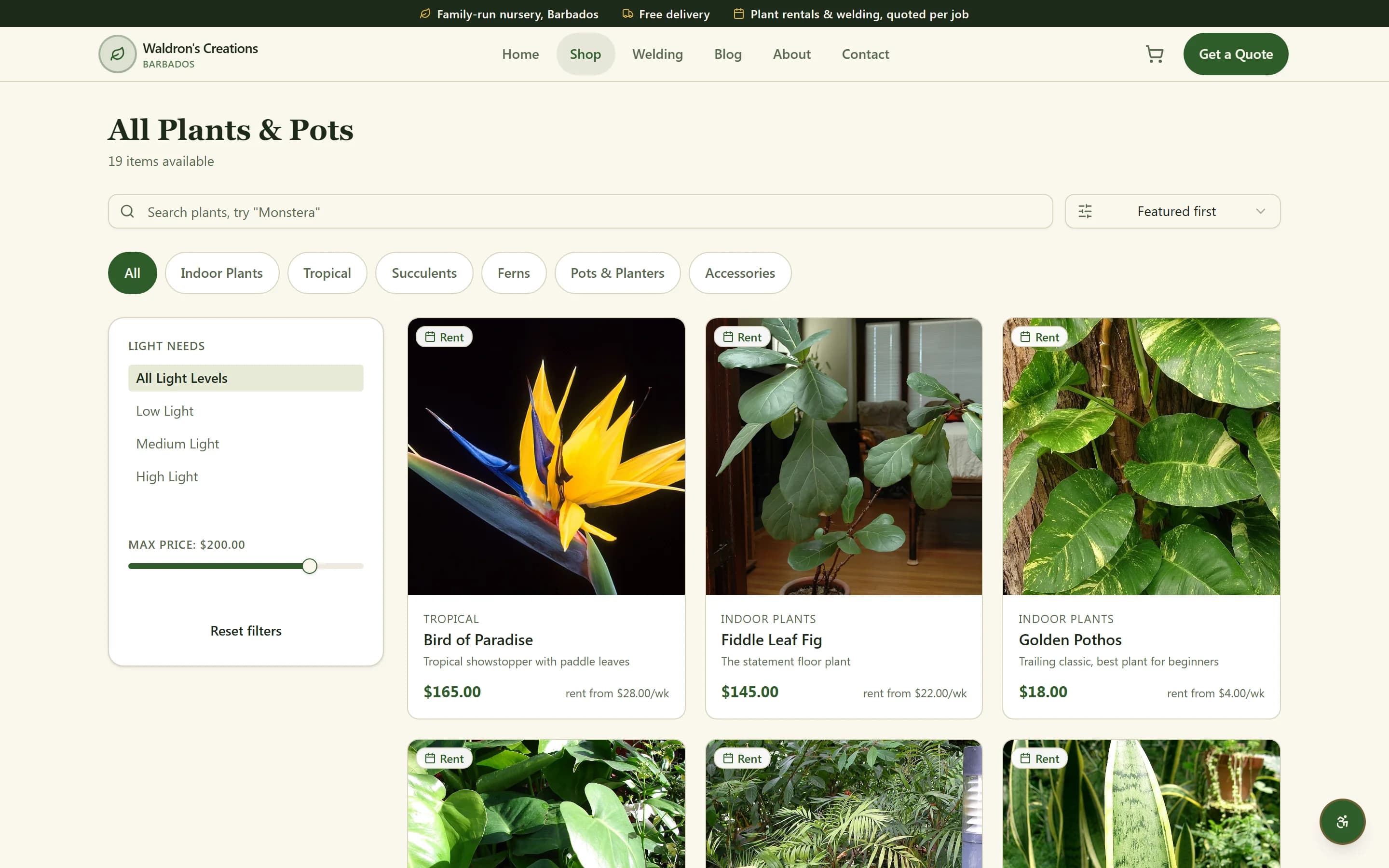Screen dimensions: 1389x868
Task: Click the filter sliders icon beside sort
Action: 1085,211
